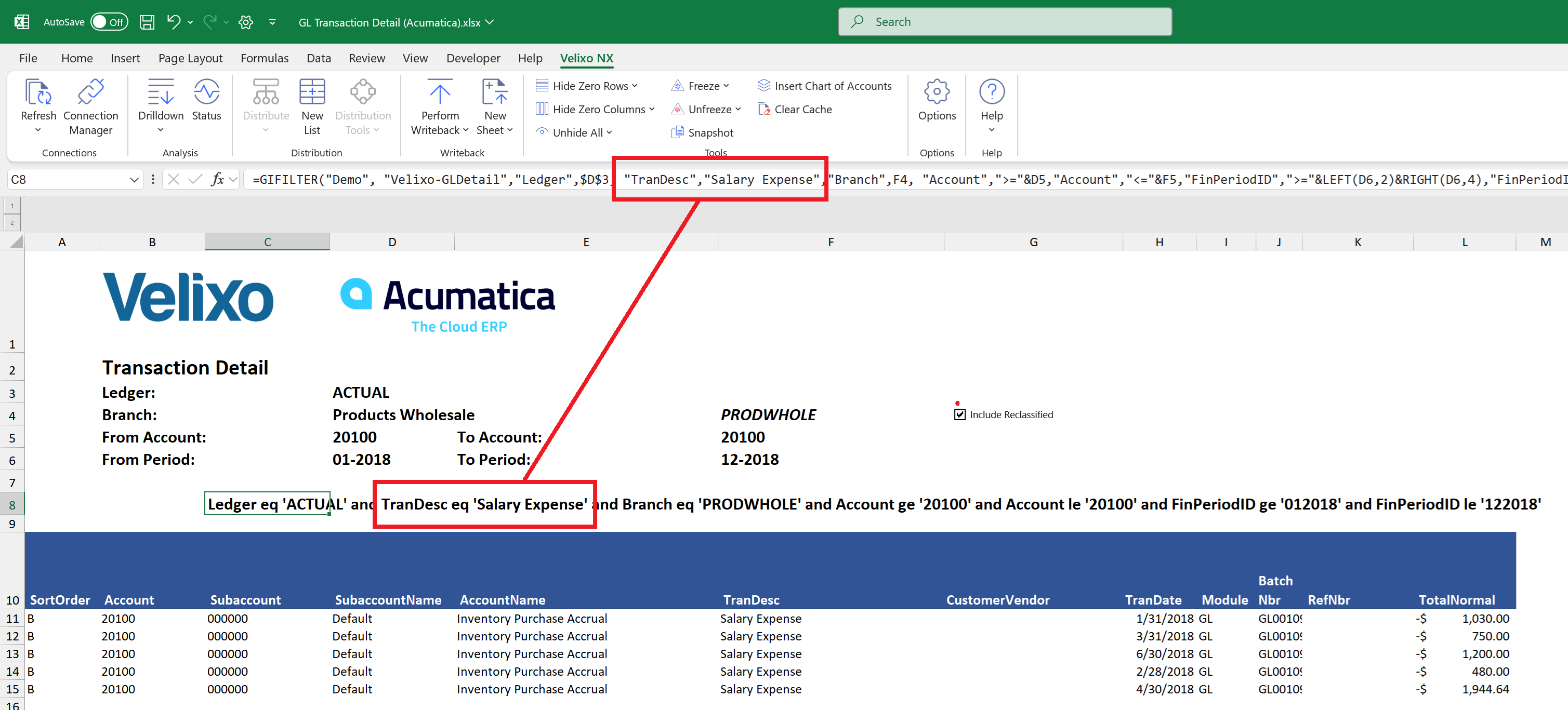This screenshot has width=1568, height=710.
Task: Toggle the Include Reclassified checkbox
Action: point(959,414)
